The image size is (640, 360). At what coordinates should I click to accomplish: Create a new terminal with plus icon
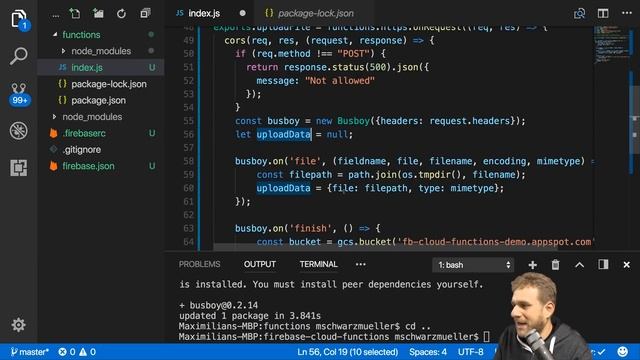[x=532, y=265]
